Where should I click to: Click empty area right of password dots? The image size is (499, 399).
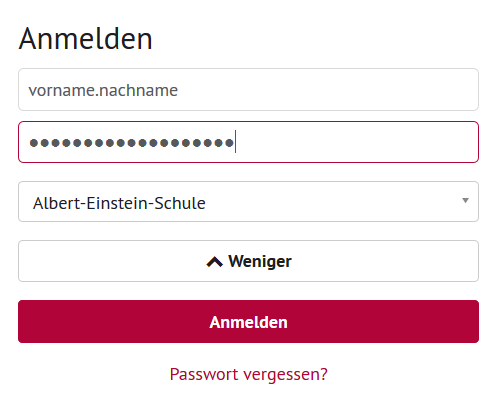click(357, 142)
